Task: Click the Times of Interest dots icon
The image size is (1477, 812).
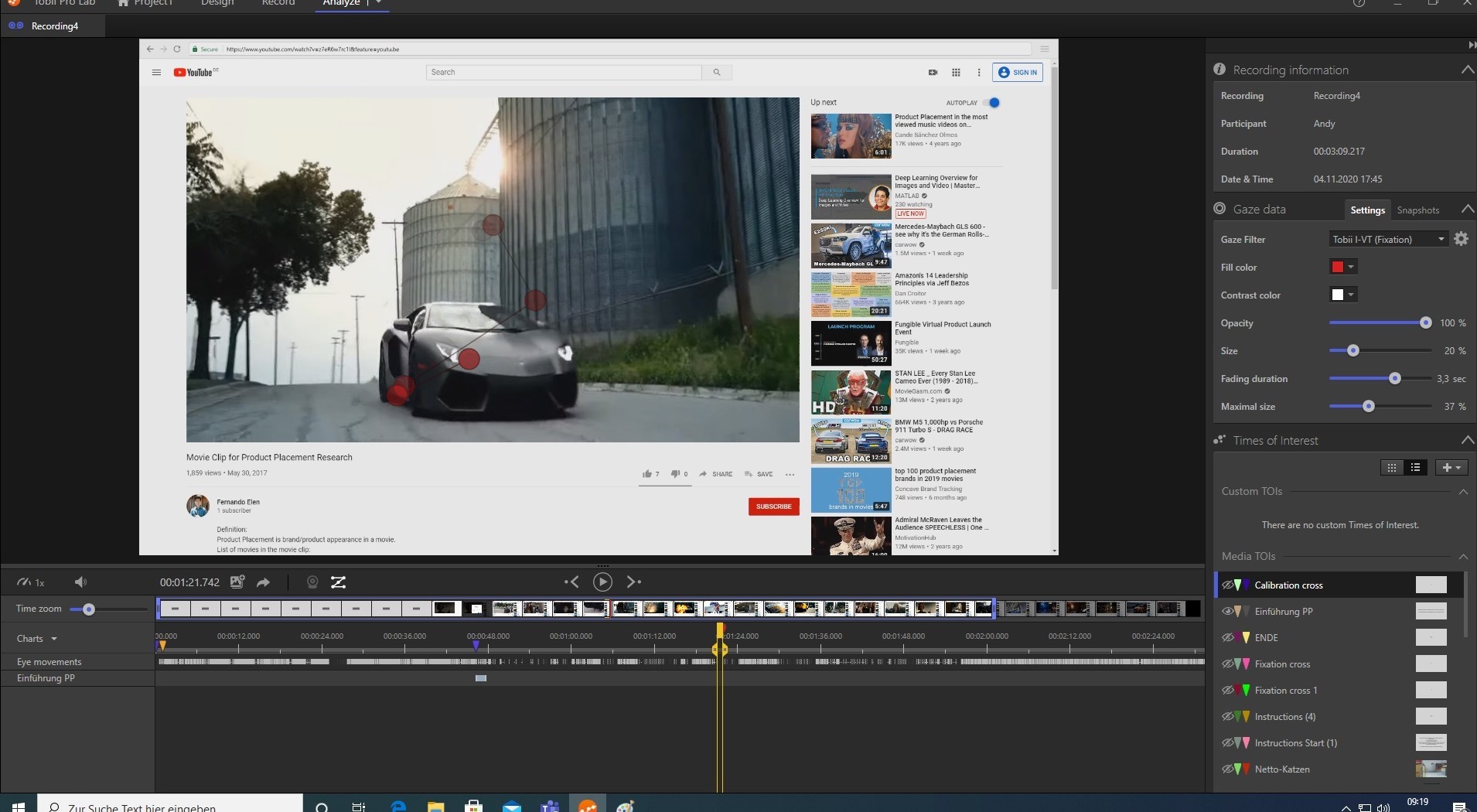Action: pyautogui.click(x=1219, y=439)
